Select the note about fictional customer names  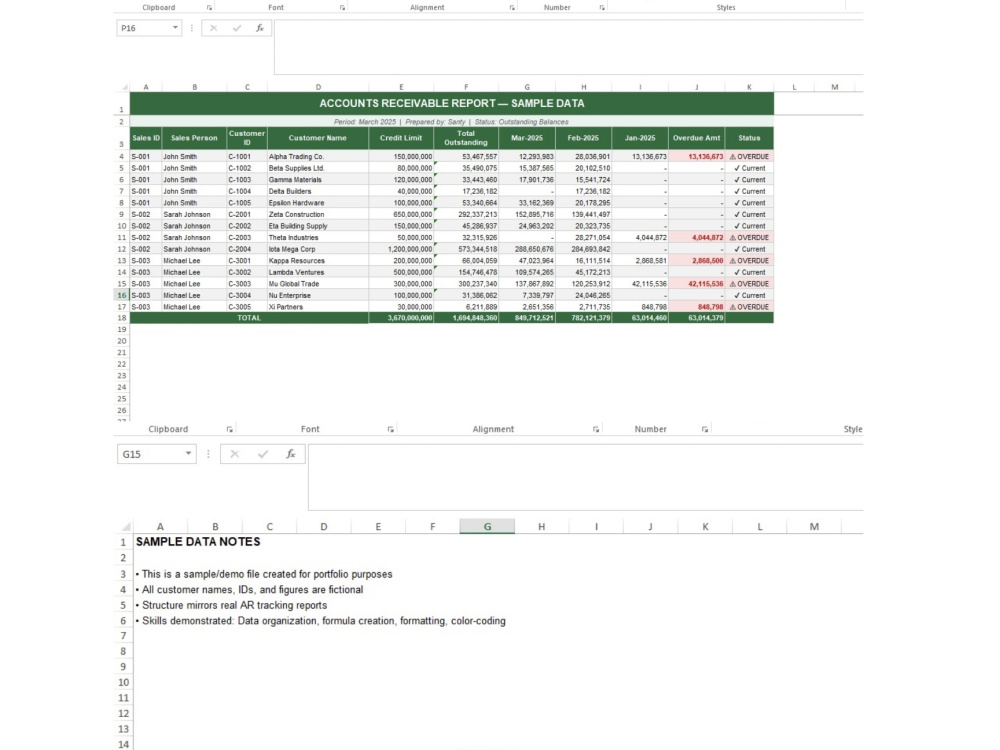(x=249, y=590)
